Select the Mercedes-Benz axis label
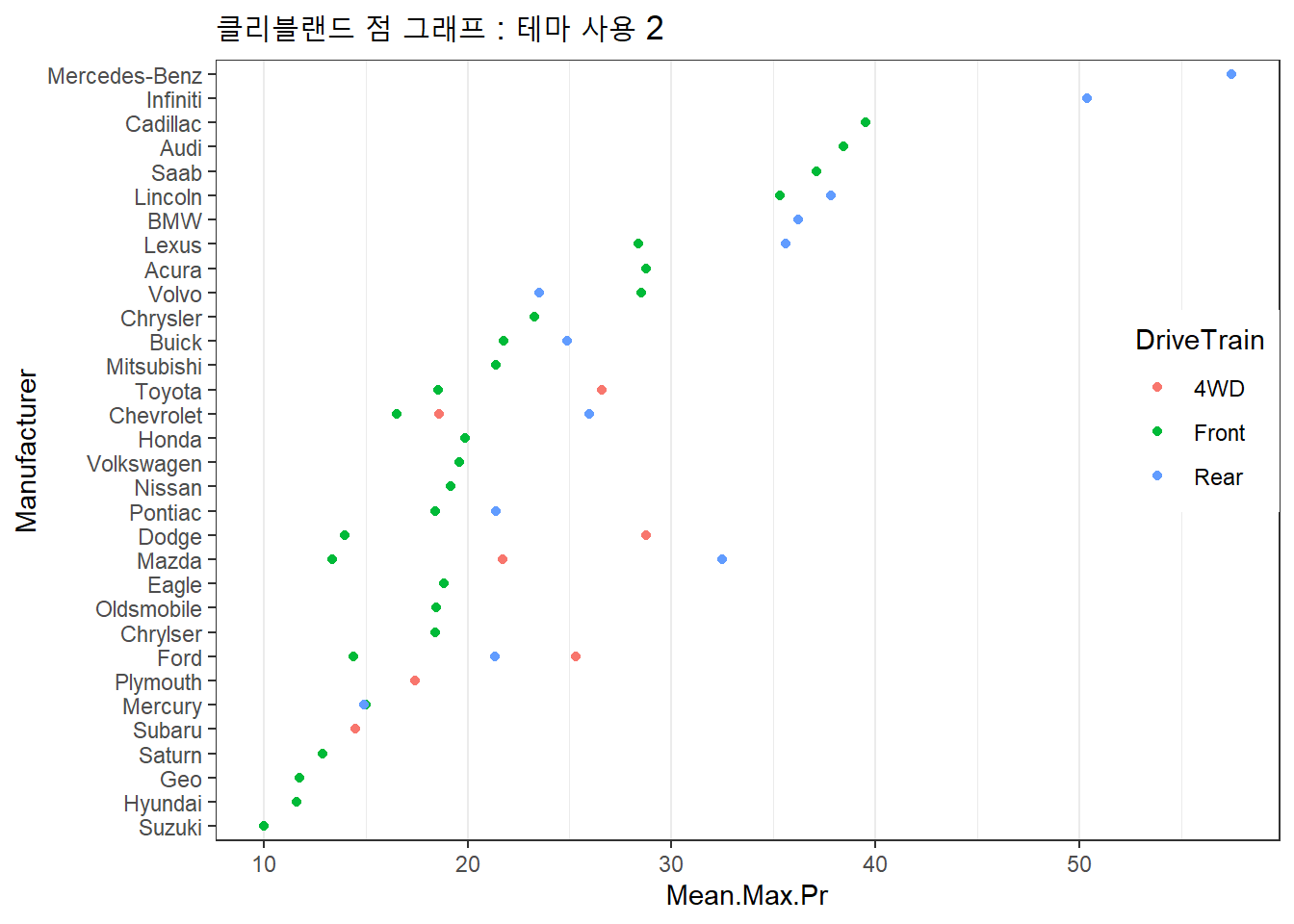The image size is (1294, 924). (124, 76)
